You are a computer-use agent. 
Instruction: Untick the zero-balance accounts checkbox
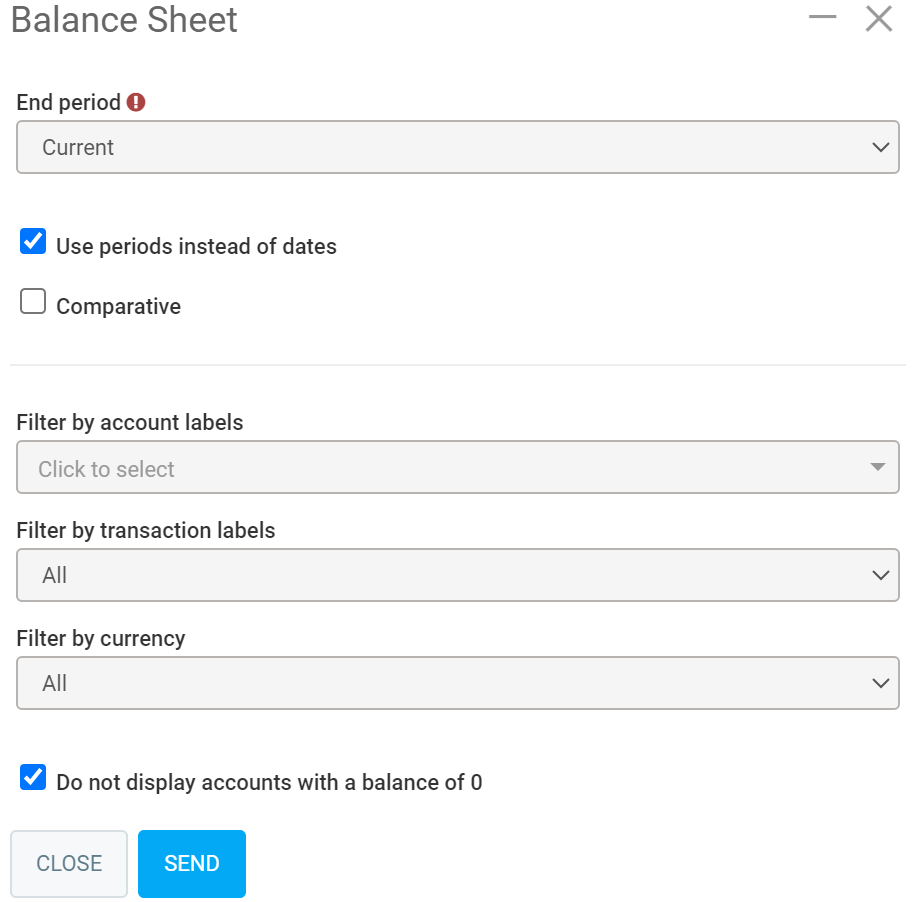point(34,777)
